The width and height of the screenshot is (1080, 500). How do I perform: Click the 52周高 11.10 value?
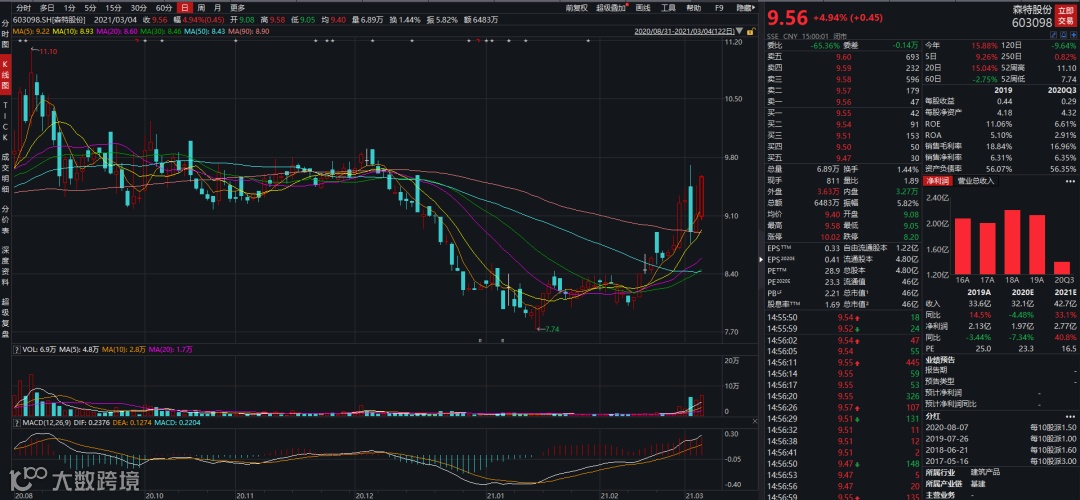(1066, 68)
